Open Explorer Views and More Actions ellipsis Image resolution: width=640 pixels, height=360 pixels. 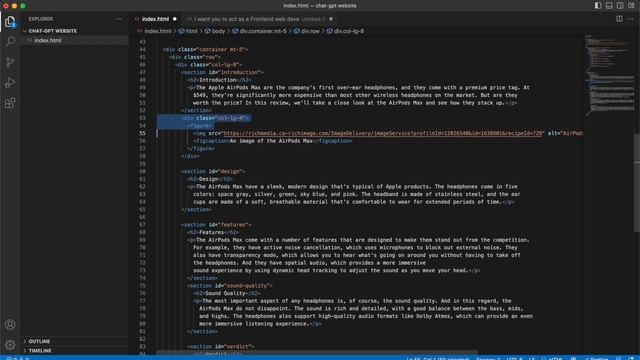[119, 19]
